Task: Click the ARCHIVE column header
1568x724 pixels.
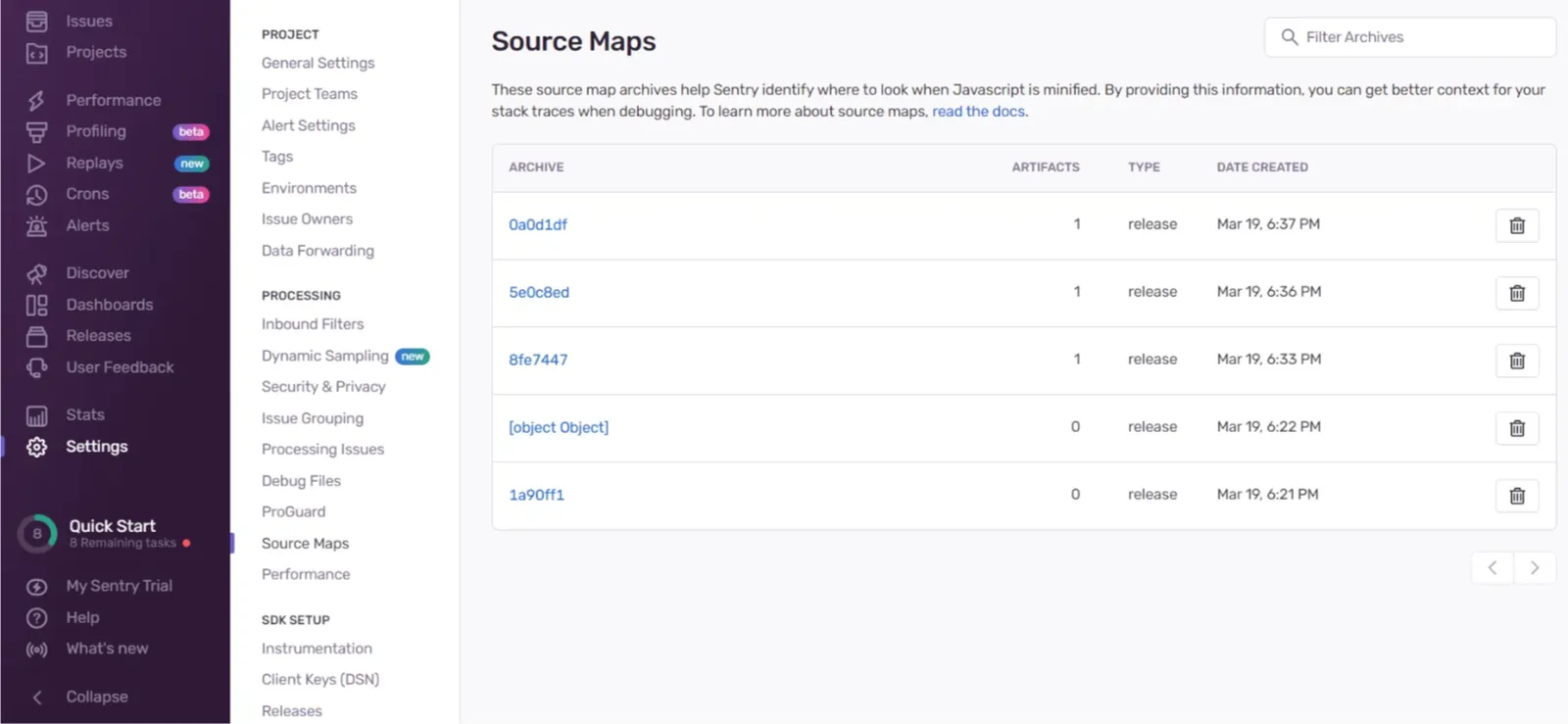Action: point(536,168)
